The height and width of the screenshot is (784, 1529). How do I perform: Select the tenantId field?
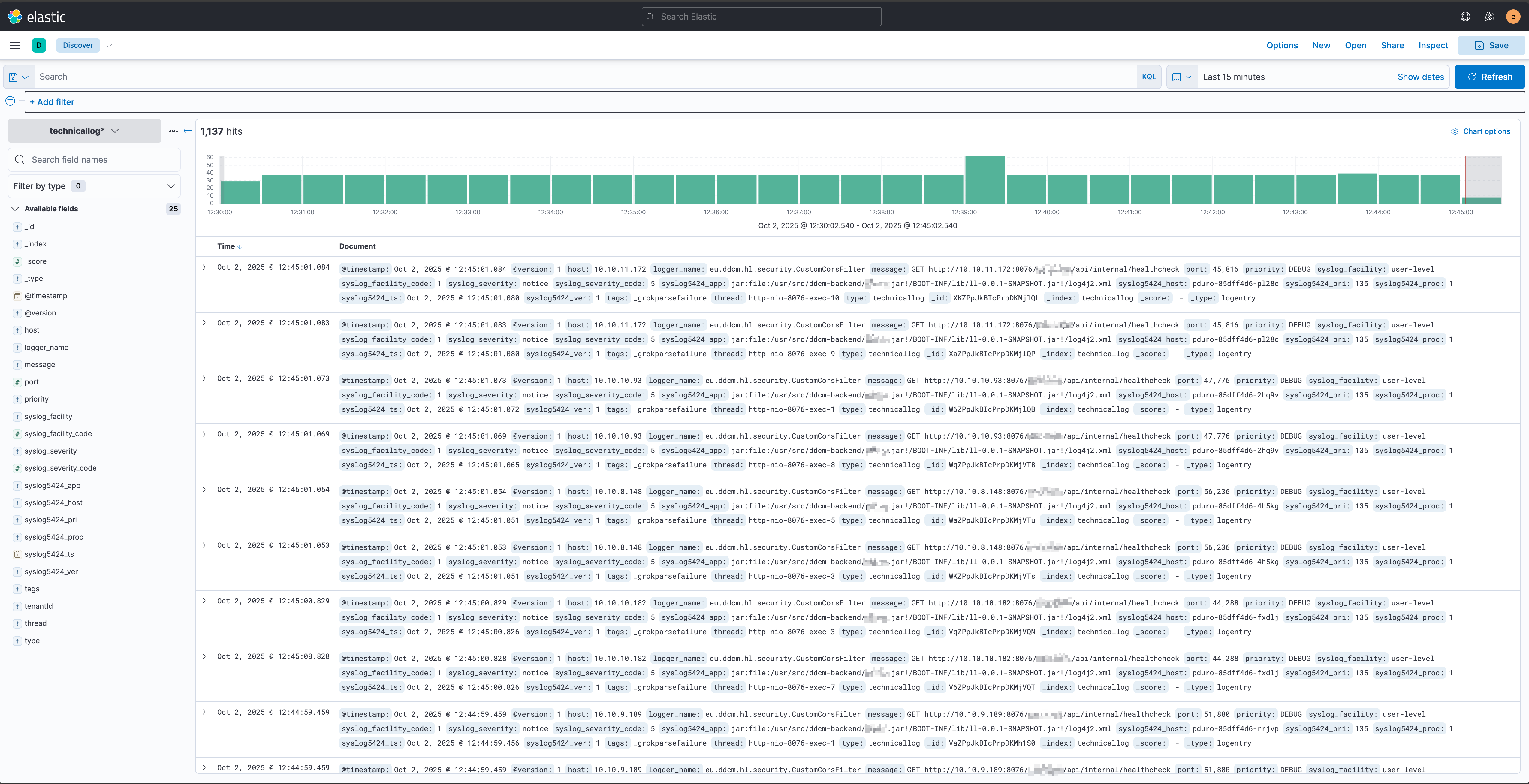point(39,606)
